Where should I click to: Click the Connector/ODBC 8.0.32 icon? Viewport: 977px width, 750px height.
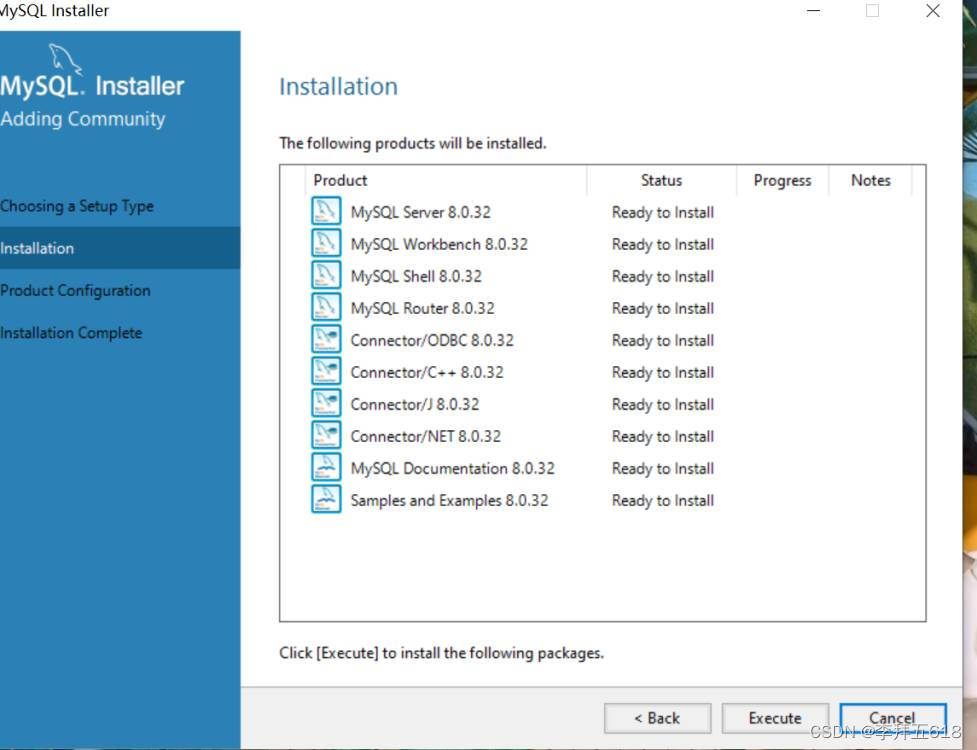pyautogui.click(x=326, y=339)
